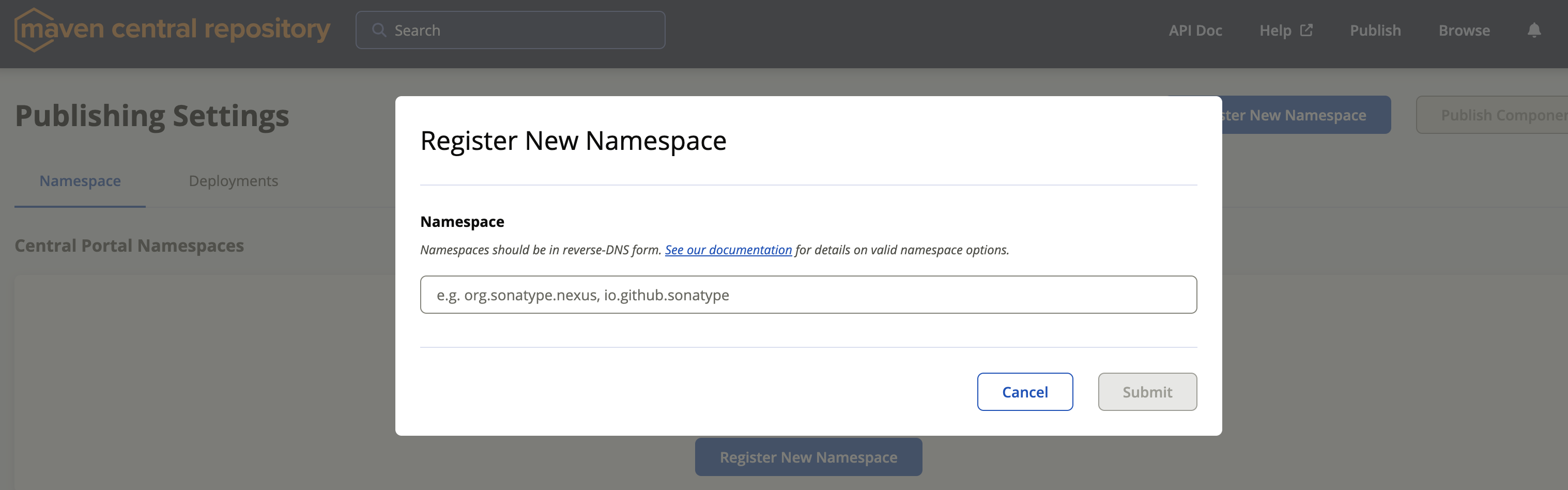Go to the Browse page
Image resolution: width=1568 pixels, height=490 pixels.
[1464, 30]
